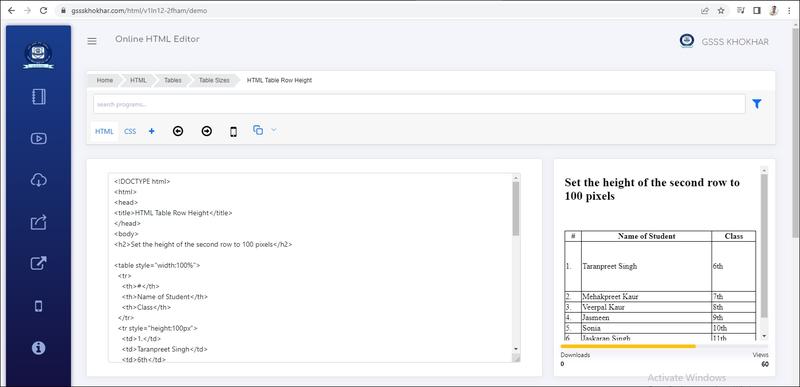Go to previous program arrow icon
Viewport: 800px width, 387px height.
pyautogui.click(x=178, y=131)
